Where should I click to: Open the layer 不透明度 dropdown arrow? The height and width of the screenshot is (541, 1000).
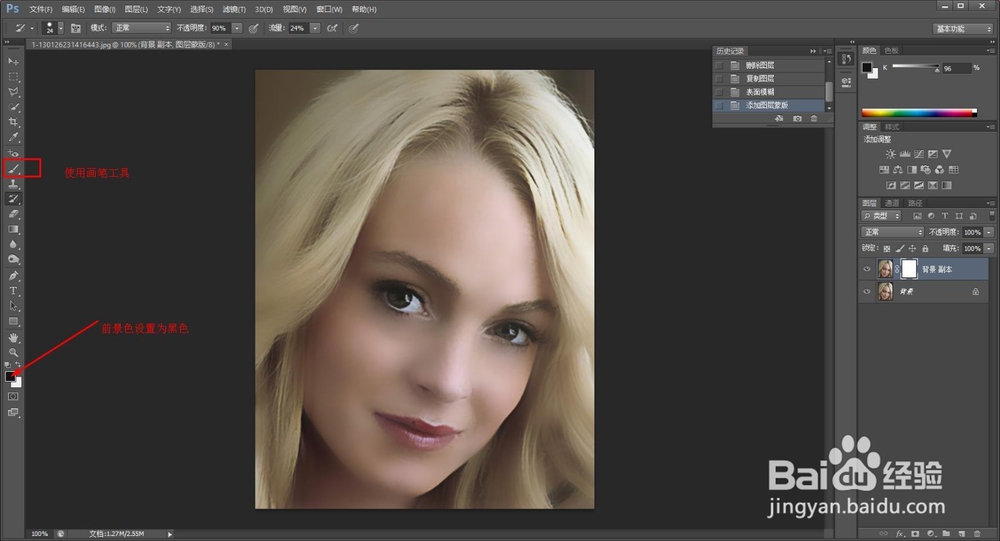[x=989, y=232]
